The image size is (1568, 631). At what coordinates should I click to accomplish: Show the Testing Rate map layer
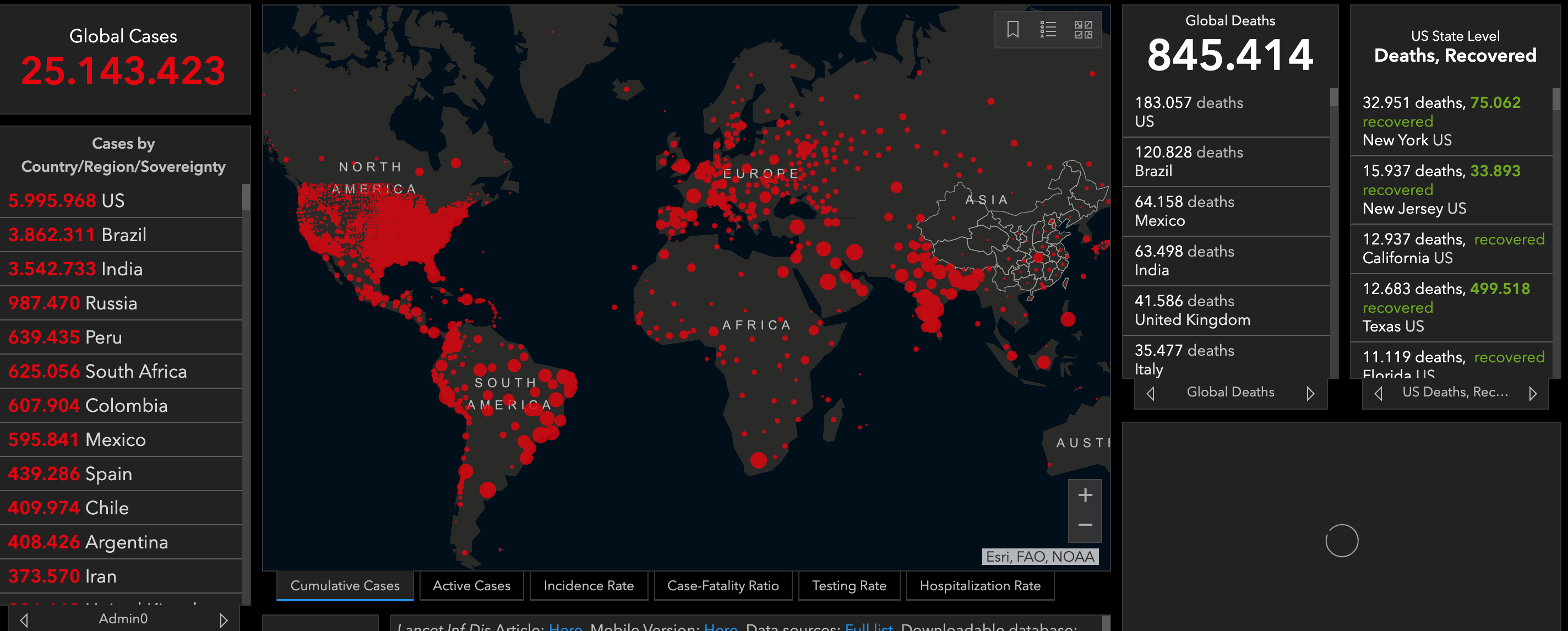848,585
